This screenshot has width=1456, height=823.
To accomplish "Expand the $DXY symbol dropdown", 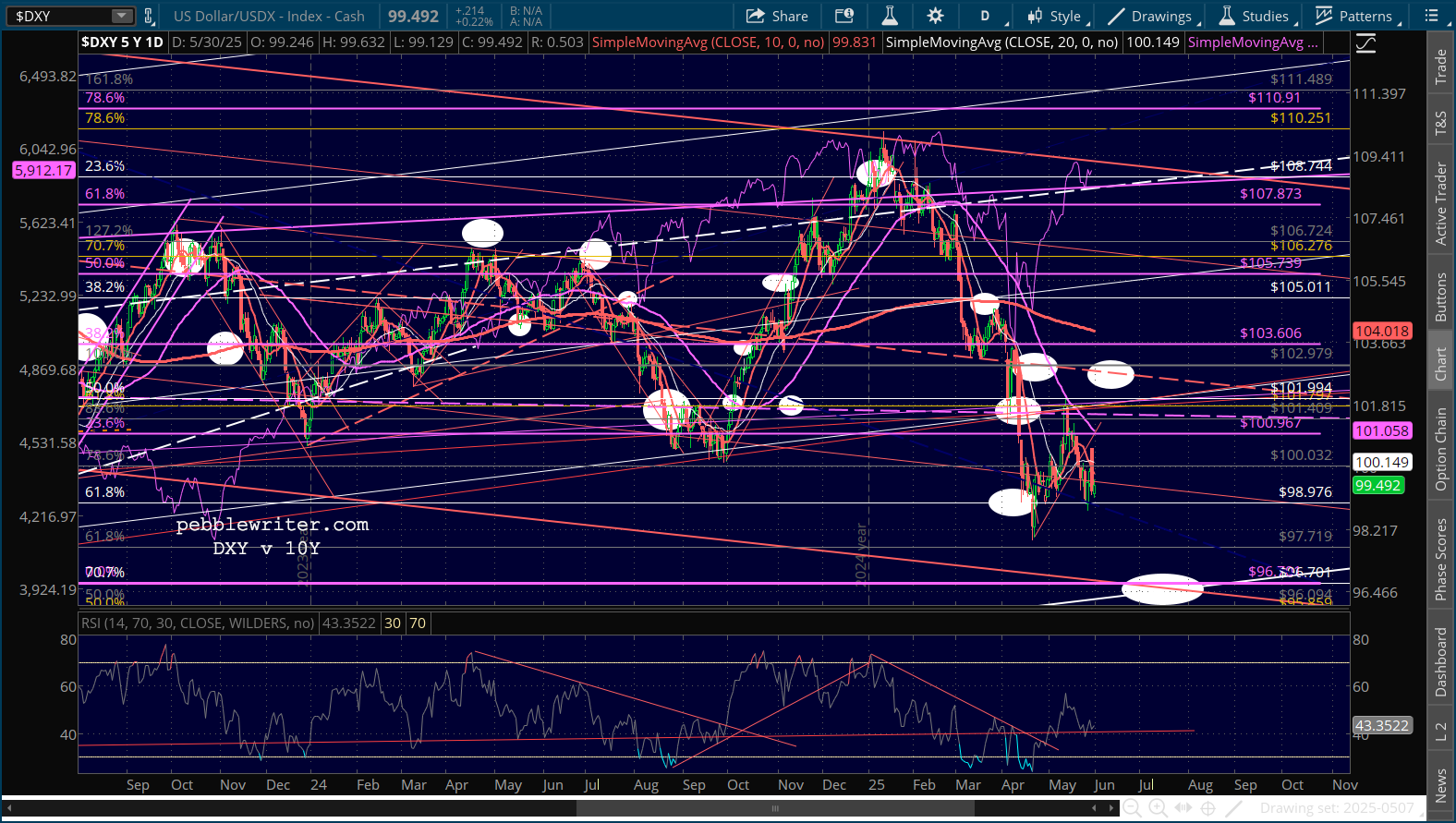I will click(122, 16).
